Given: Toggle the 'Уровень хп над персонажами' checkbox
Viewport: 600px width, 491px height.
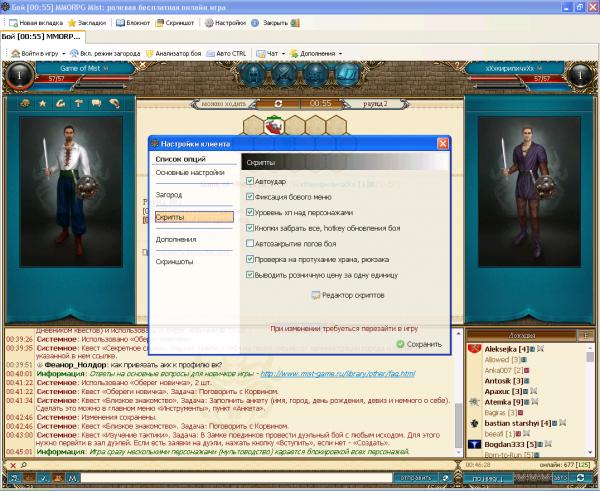Looking at the screenshot, I should coord(250,212).
